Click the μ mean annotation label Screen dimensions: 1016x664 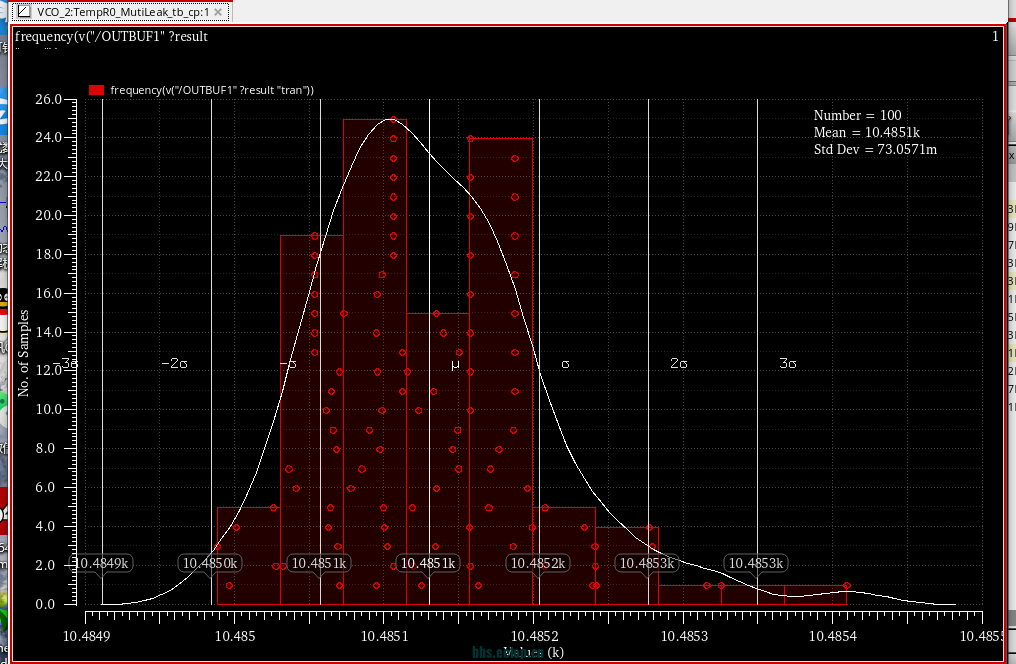(x=455, y=365)
